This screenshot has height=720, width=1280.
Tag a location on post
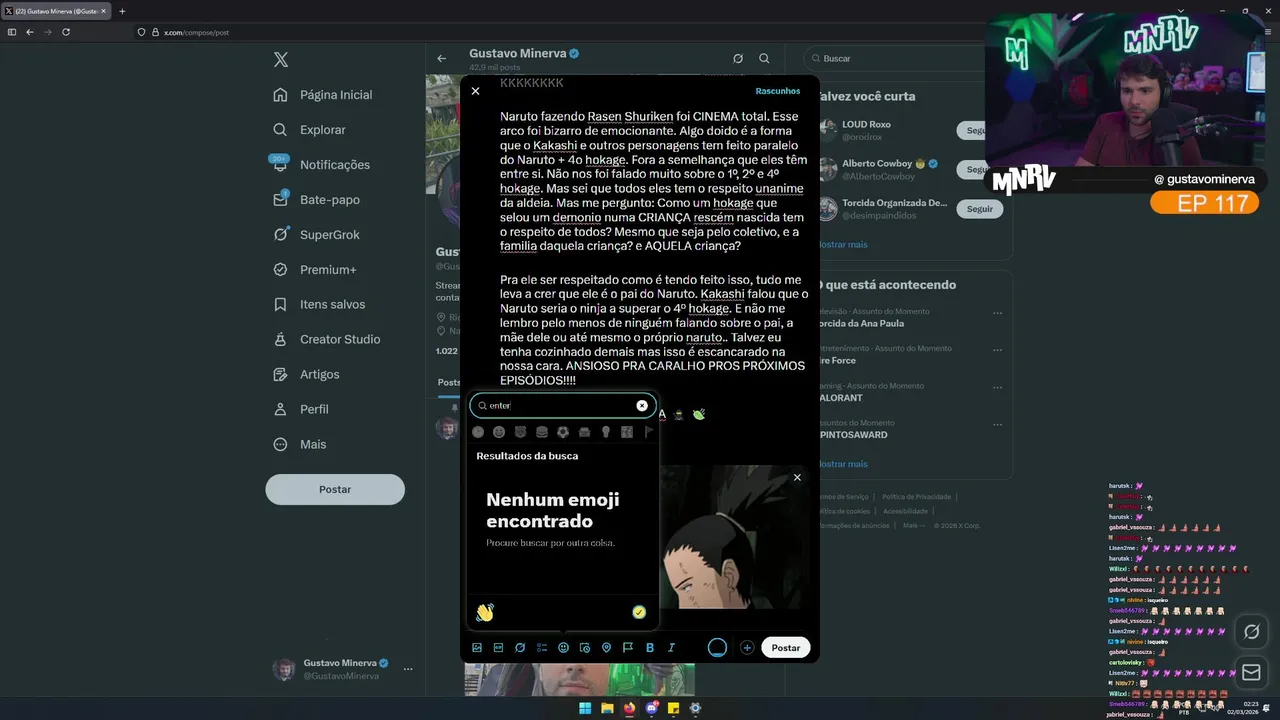click(606, 648)
